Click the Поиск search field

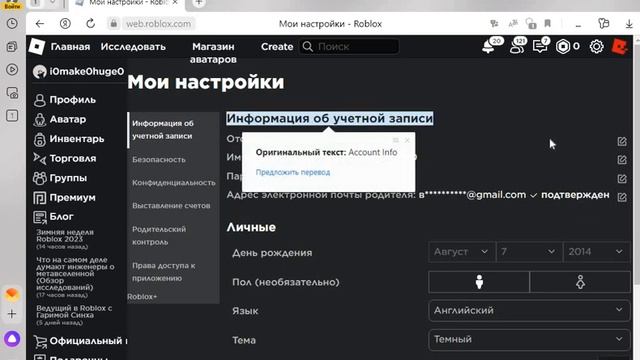click(x=349, y=47)
